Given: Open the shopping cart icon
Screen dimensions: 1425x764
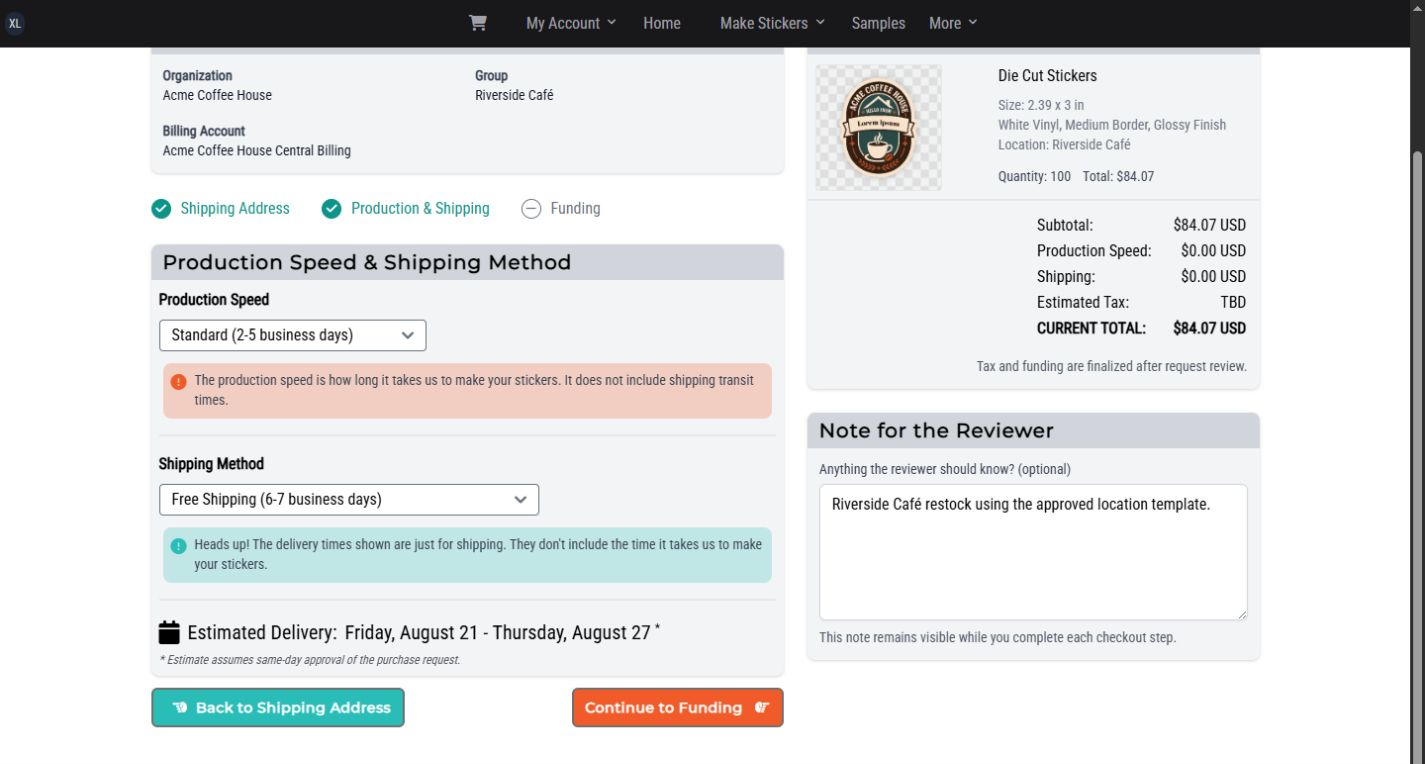Looking at the screenshot, I should pos(478,23).
